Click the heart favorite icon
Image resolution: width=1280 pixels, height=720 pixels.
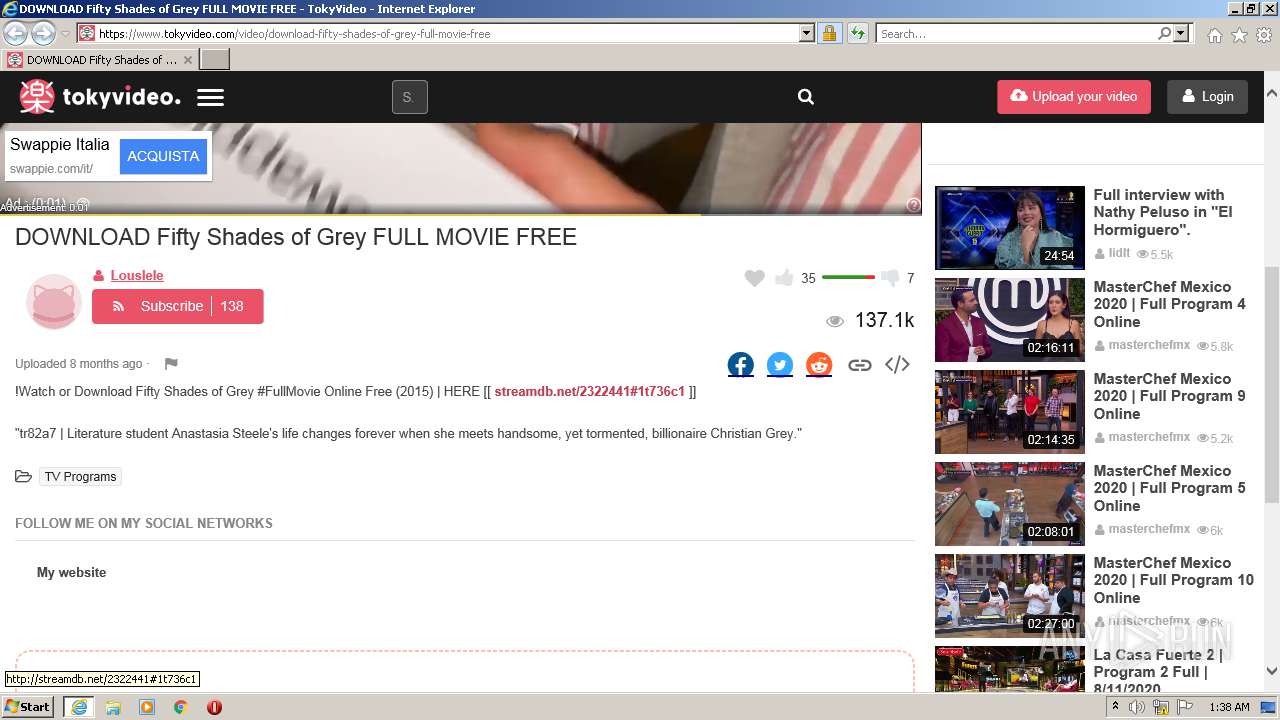click(x=755, y=278)
